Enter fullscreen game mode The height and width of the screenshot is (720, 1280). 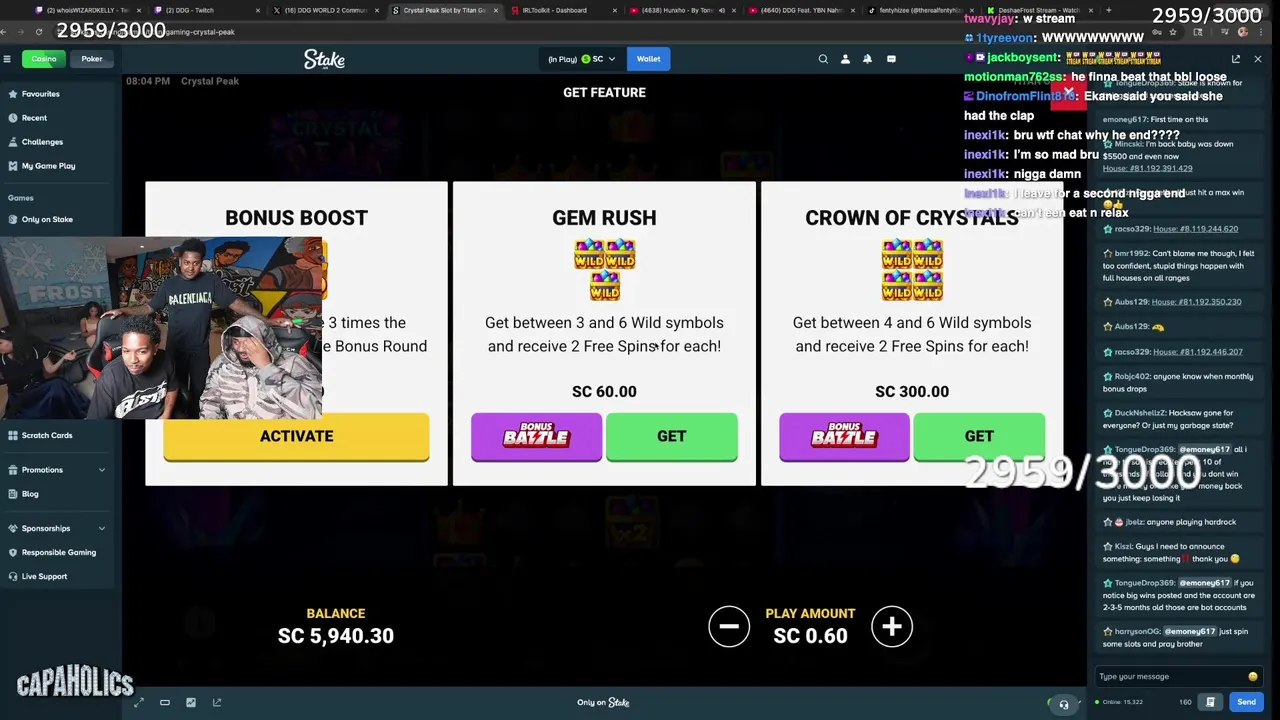point(139,702)
